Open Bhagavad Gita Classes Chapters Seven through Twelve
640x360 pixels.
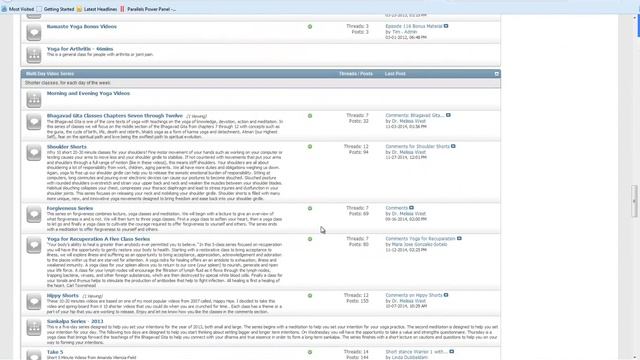[x=115, y=116]
